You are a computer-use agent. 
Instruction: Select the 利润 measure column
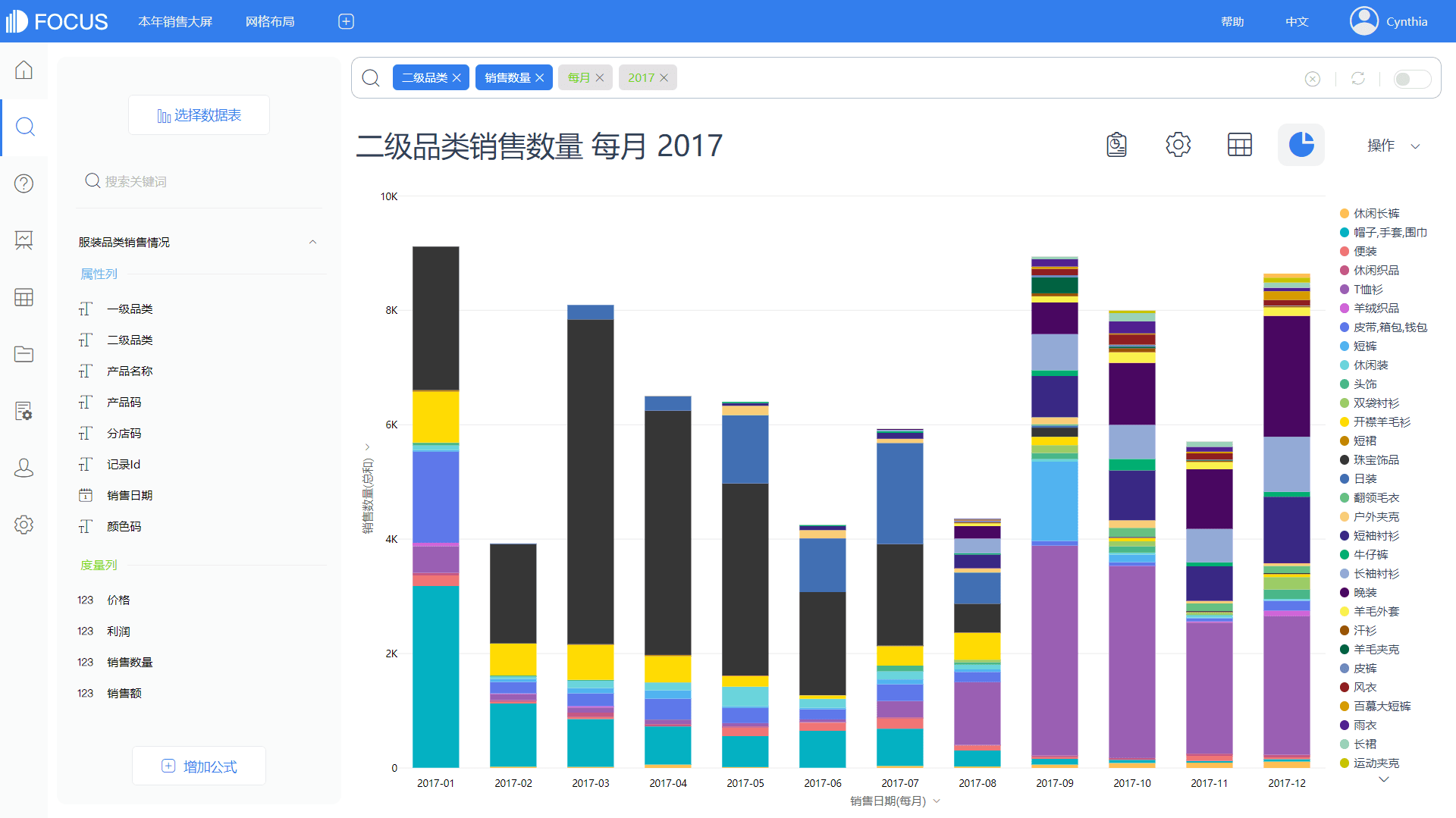[118, 632]
